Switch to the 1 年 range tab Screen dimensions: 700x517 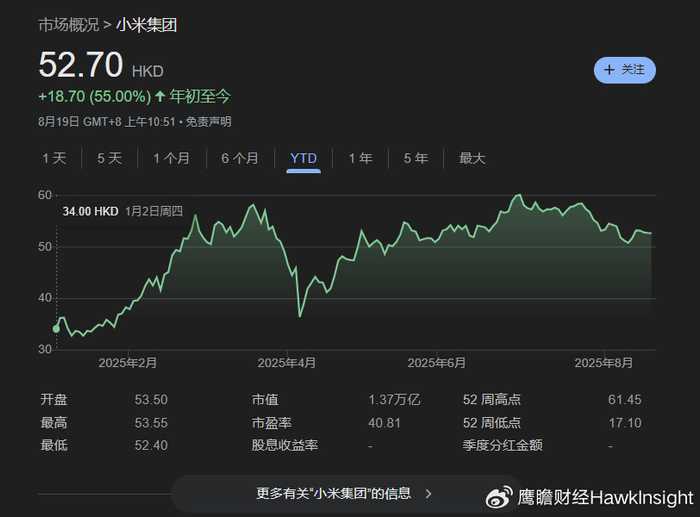click(x=360, y=158)
